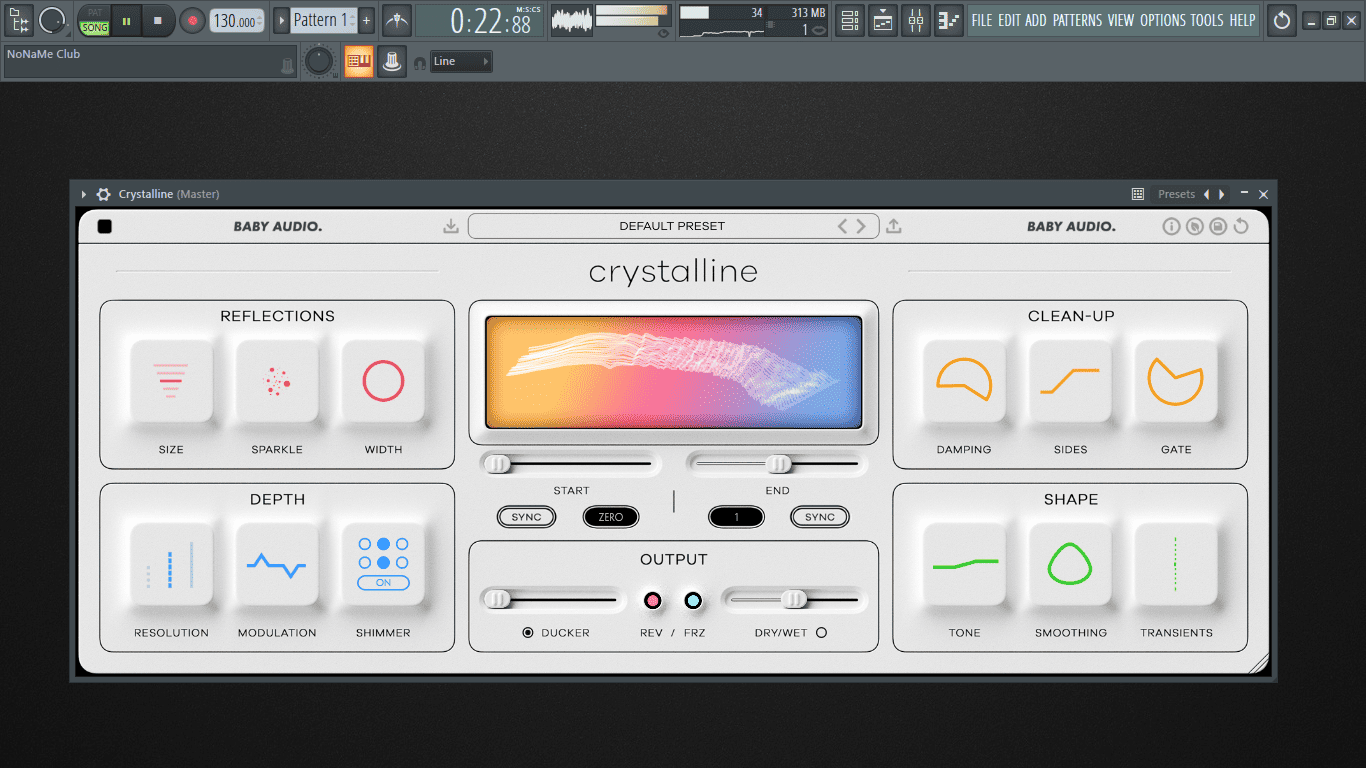Add new pattern with plus button
Viewport: 1366px width, 768px height.
(x=366, y=20)
